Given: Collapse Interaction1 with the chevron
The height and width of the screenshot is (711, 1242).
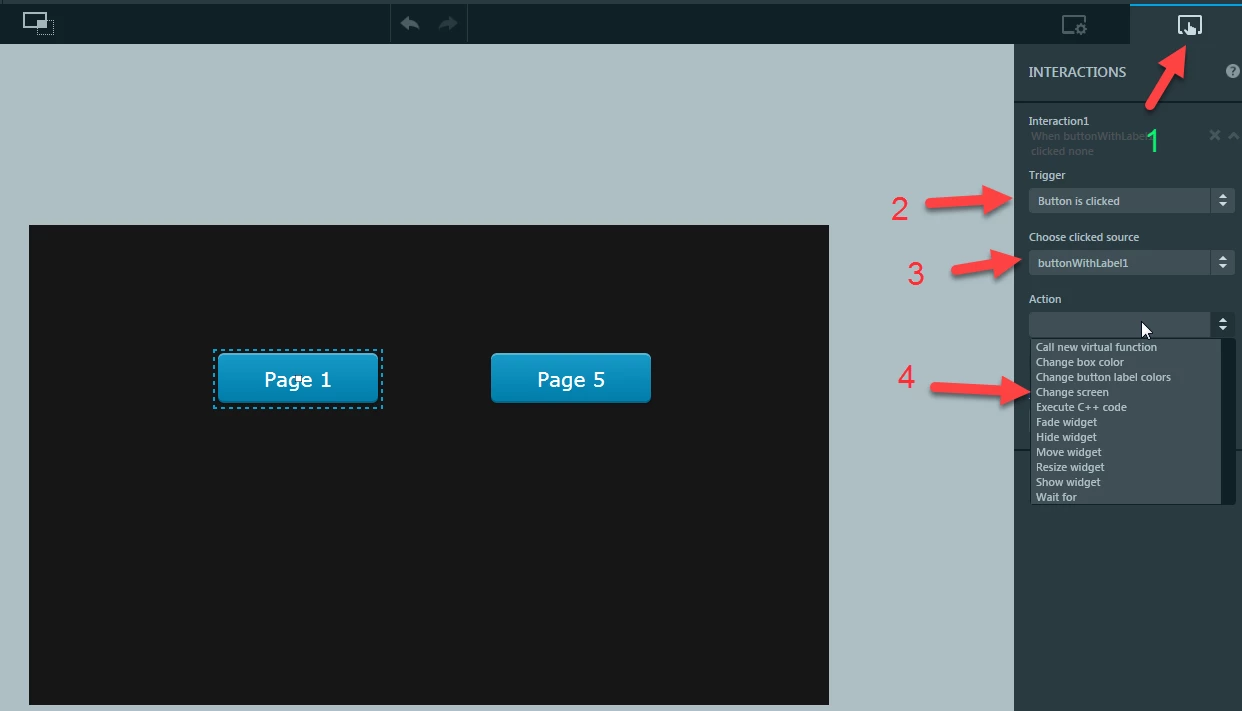Looking at the screenshot, I should coord(1233,135).
